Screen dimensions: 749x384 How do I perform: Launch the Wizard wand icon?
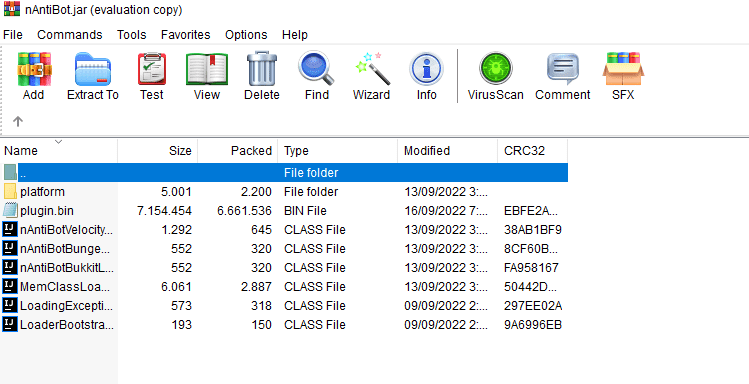pos(372,69)
